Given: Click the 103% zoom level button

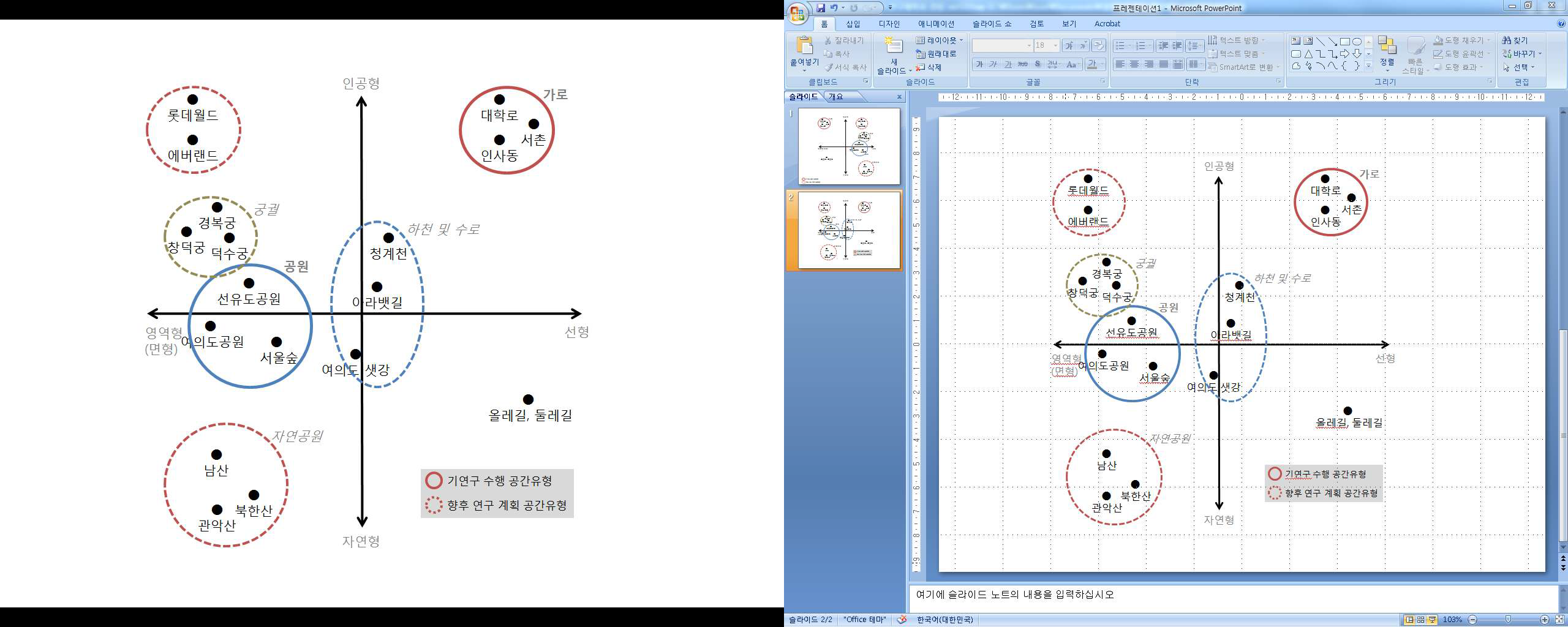Looking at the screenshot, I should click(1452, 620).
